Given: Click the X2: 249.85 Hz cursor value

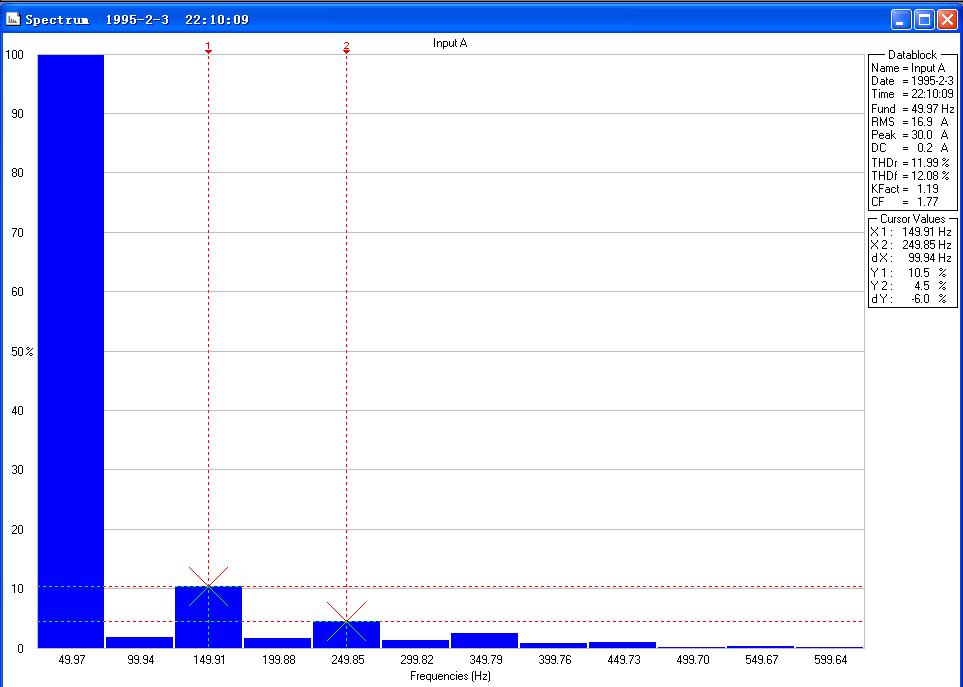Looking at the screenshot, I should tap(911, 245).
